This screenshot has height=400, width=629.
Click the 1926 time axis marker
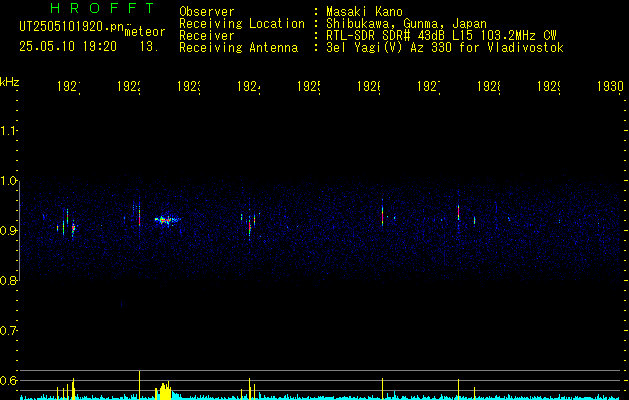coord(369,86)
